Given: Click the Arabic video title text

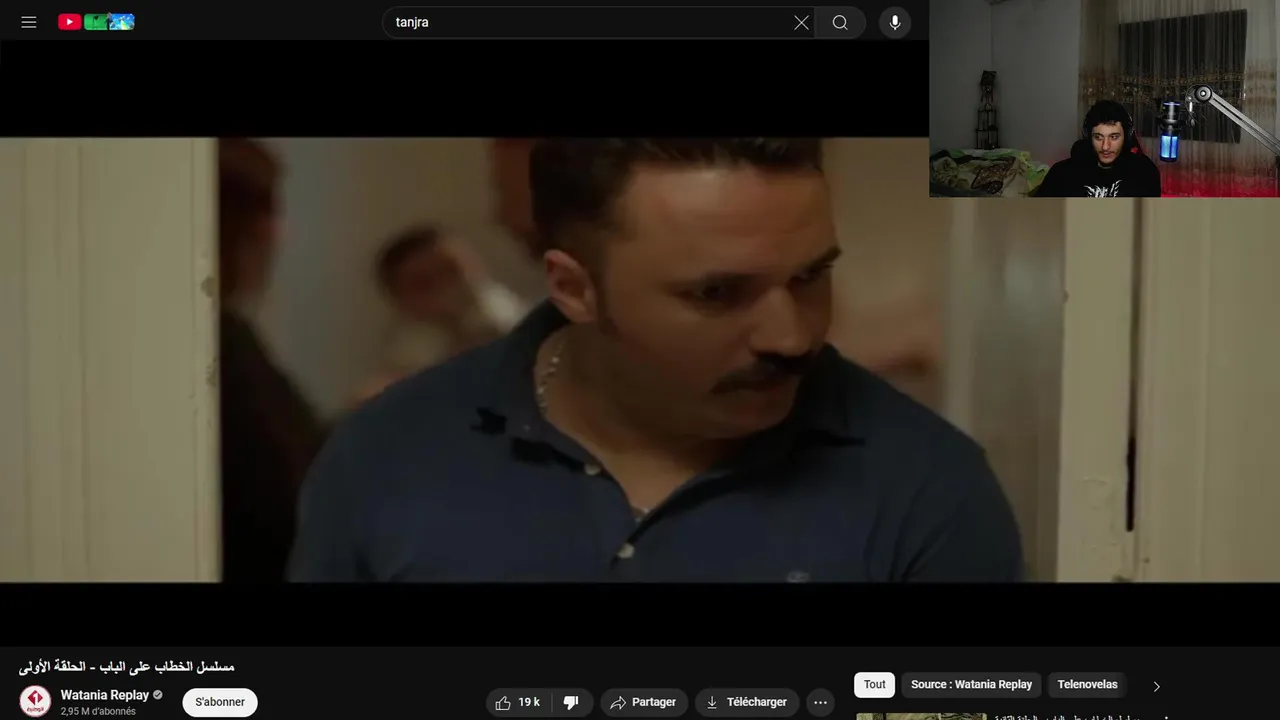Looking at the screenshot, I should tap(126, 667).
